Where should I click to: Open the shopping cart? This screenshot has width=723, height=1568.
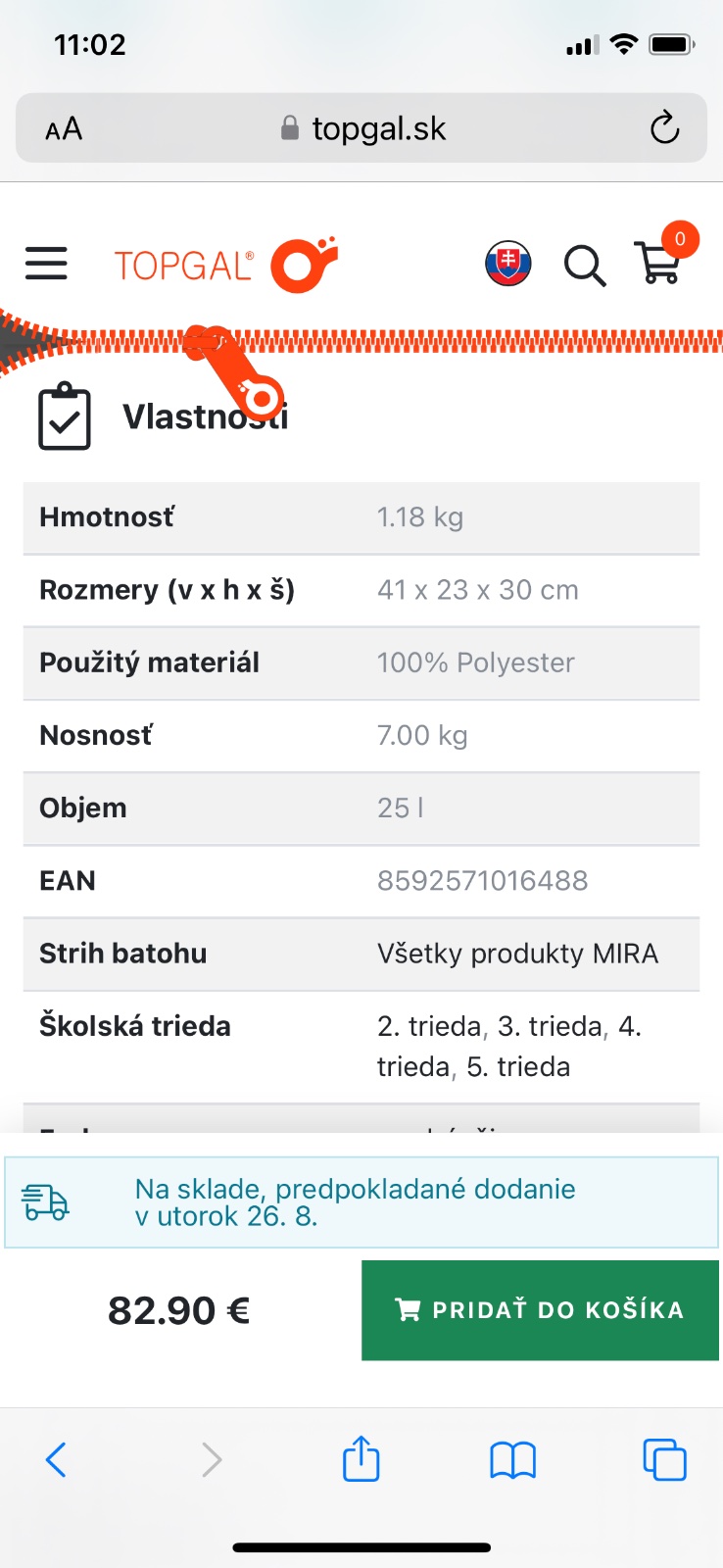[659, 263]
